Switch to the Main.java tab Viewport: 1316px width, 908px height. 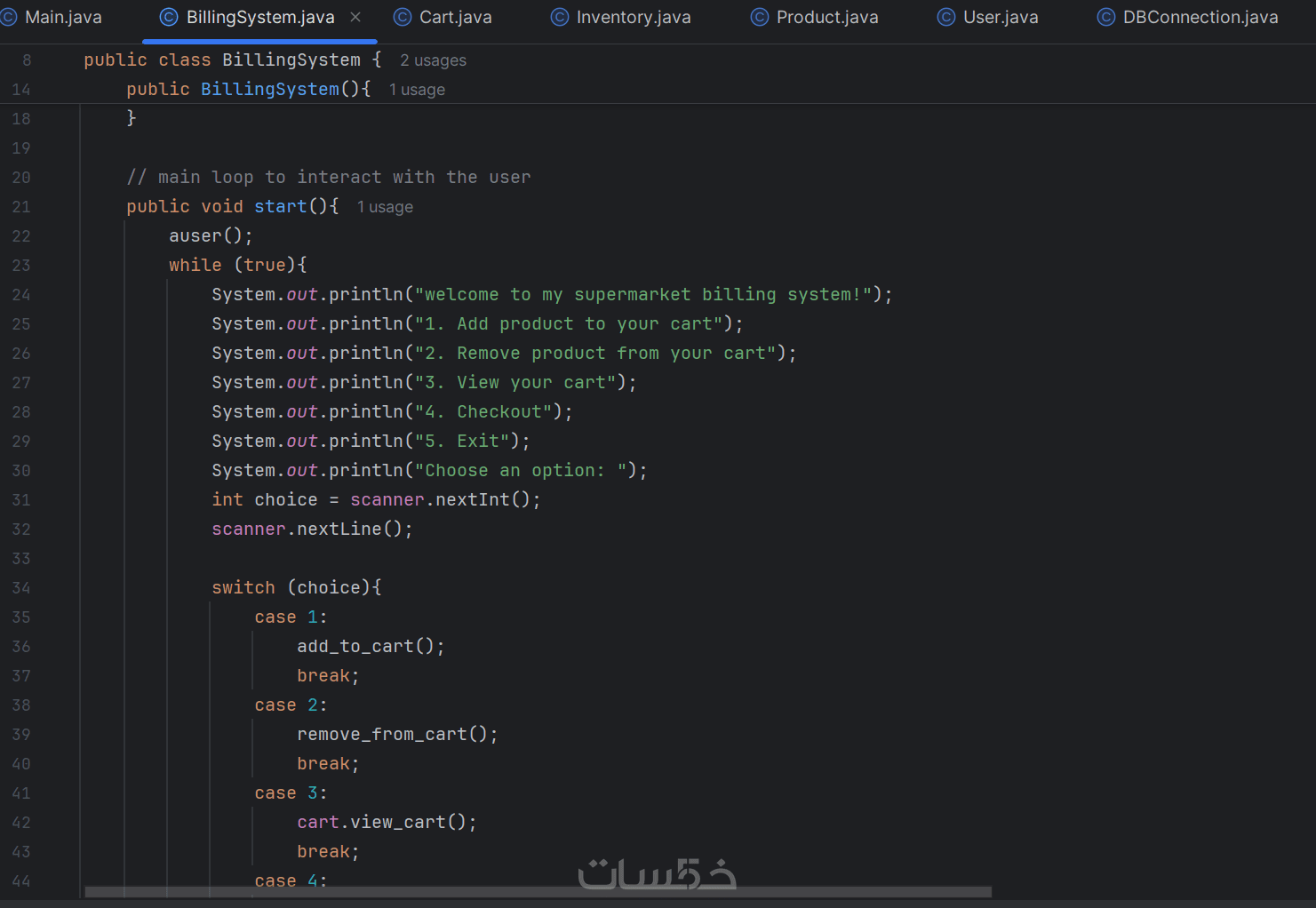point(52,17)
